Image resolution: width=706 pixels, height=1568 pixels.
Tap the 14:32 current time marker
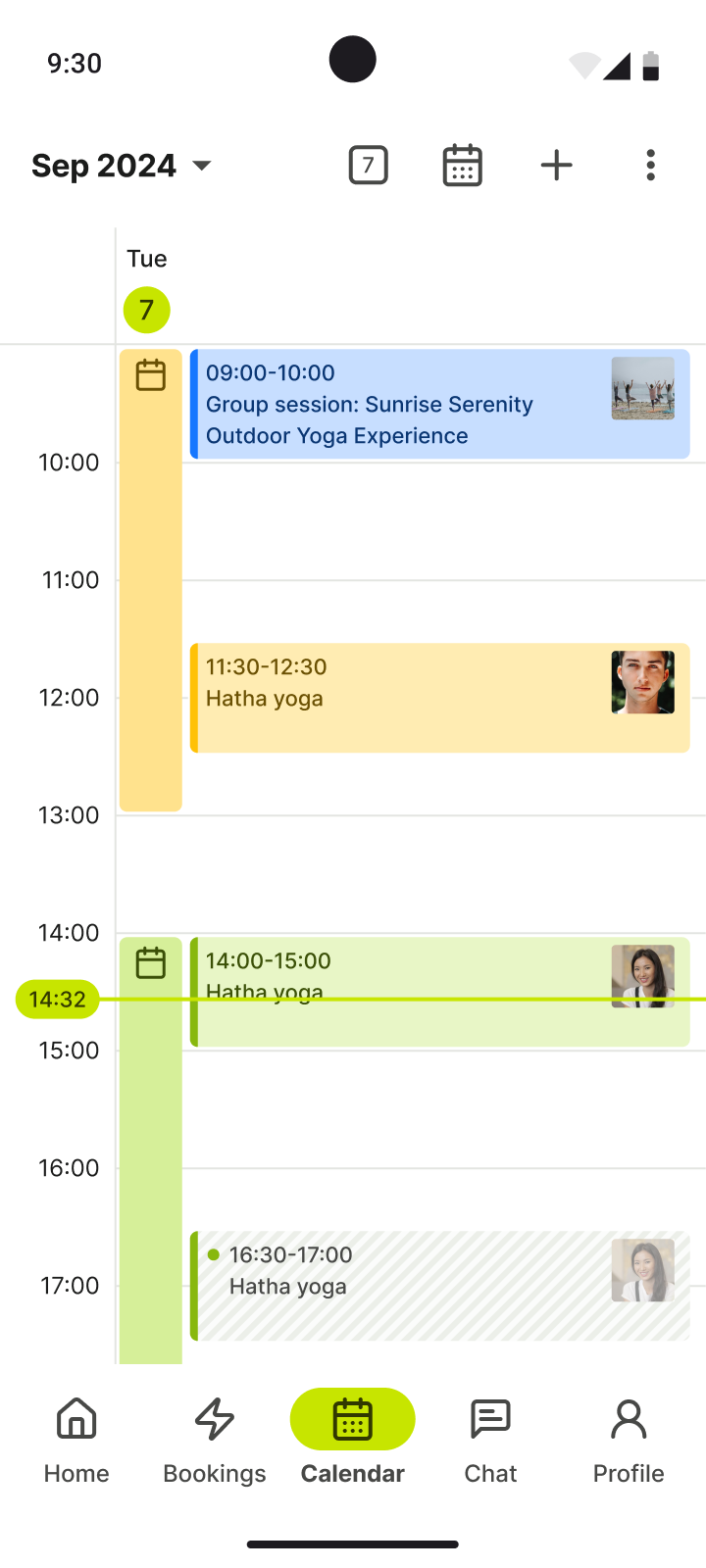tap(58, 1000)
